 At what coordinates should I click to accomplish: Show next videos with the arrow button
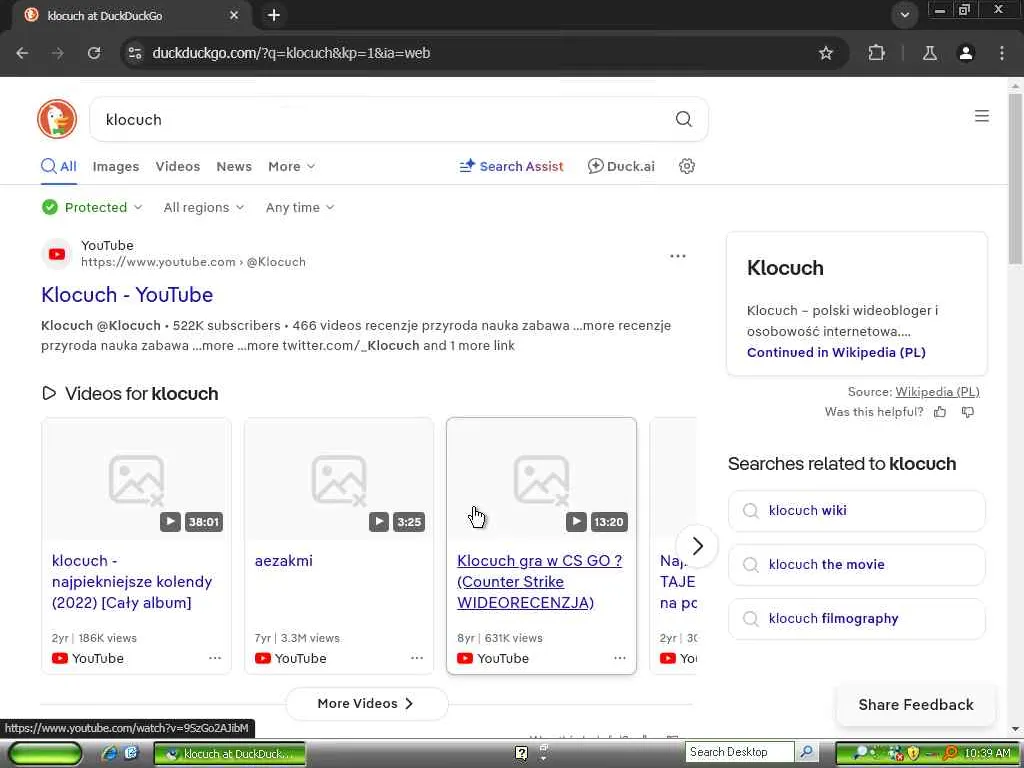697,546
